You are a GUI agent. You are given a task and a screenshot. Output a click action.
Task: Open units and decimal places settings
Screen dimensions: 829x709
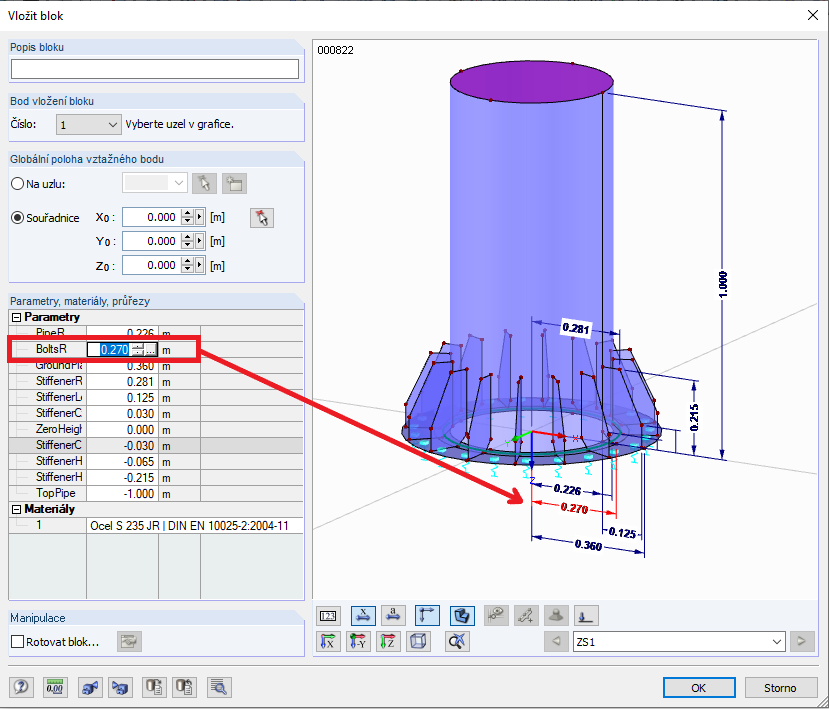[x=55, y=687]
